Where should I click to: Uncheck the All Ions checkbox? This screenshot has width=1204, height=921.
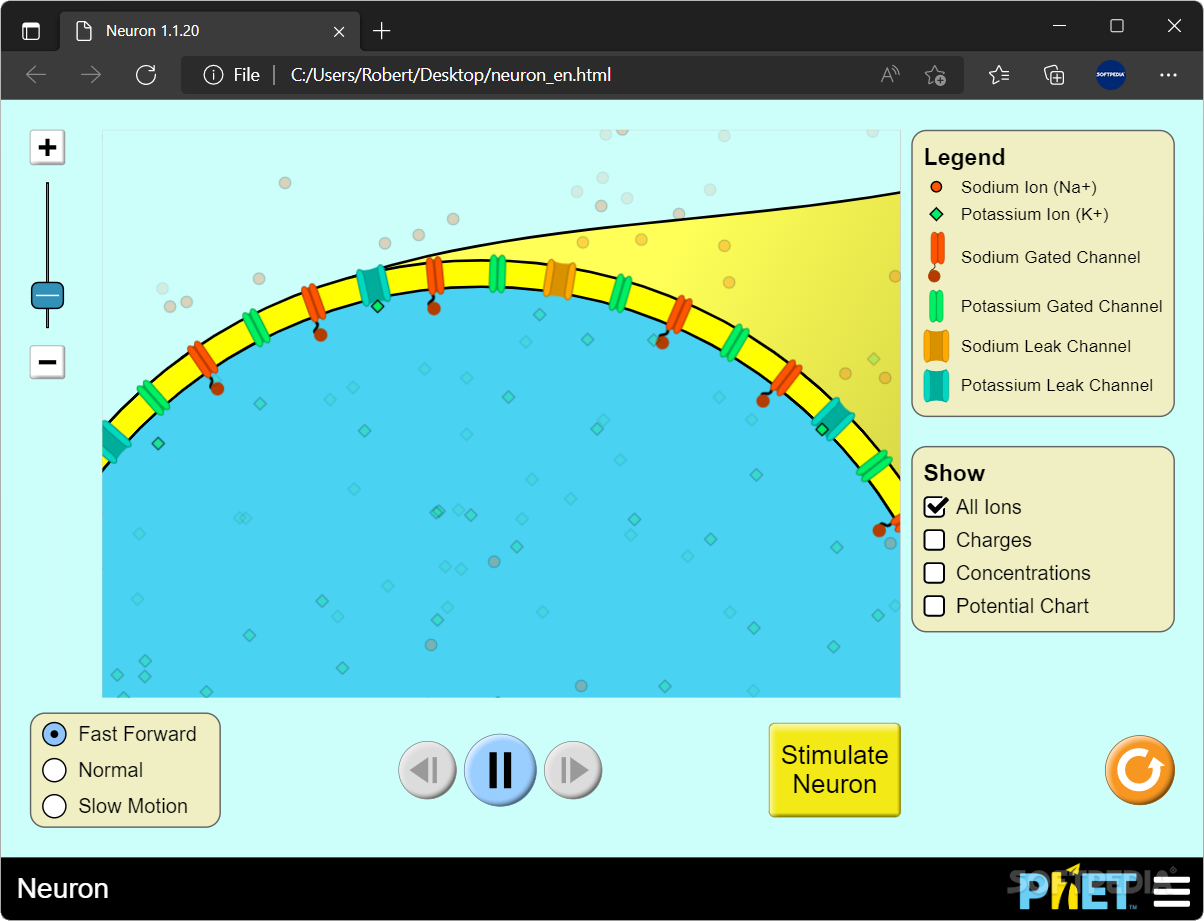pos(935,507)
